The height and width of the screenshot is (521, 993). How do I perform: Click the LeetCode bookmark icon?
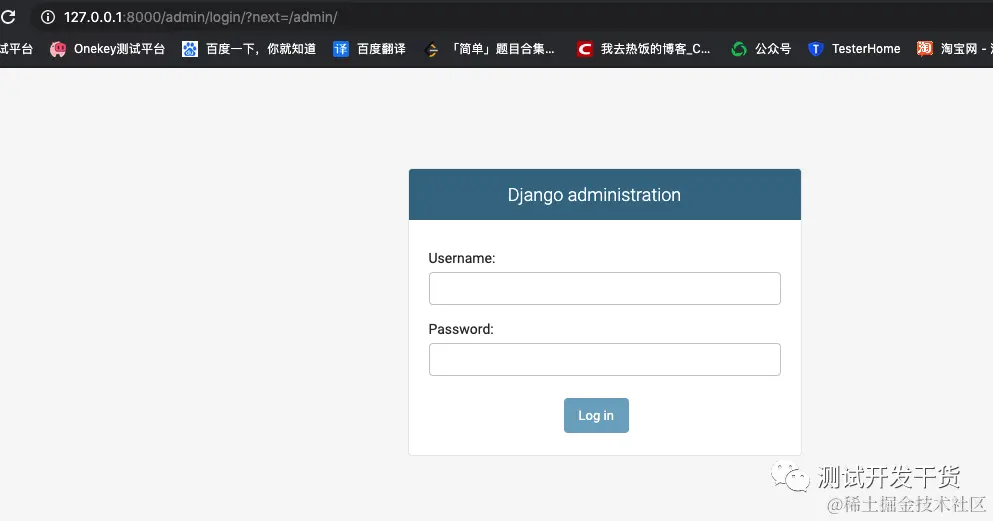pyautogui.click(x=431, y=49)
